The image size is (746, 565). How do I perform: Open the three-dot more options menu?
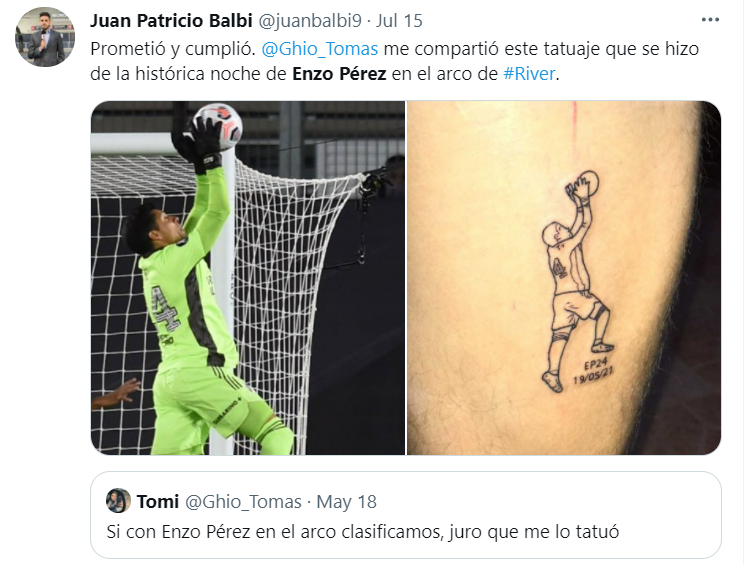(x=710, y=20)
